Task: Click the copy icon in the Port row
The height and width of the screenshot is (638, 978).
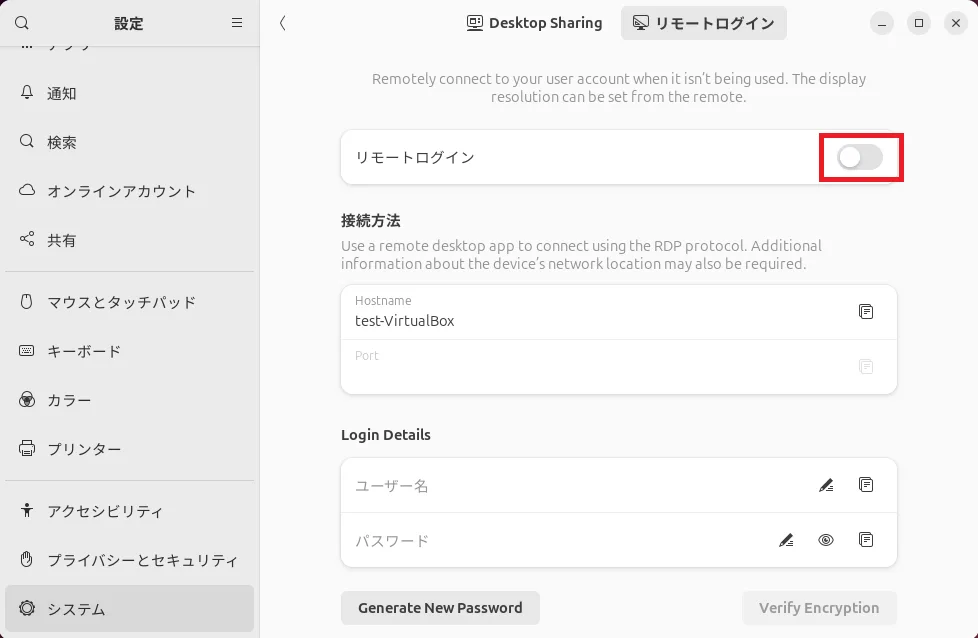Action: pos(866,367)
